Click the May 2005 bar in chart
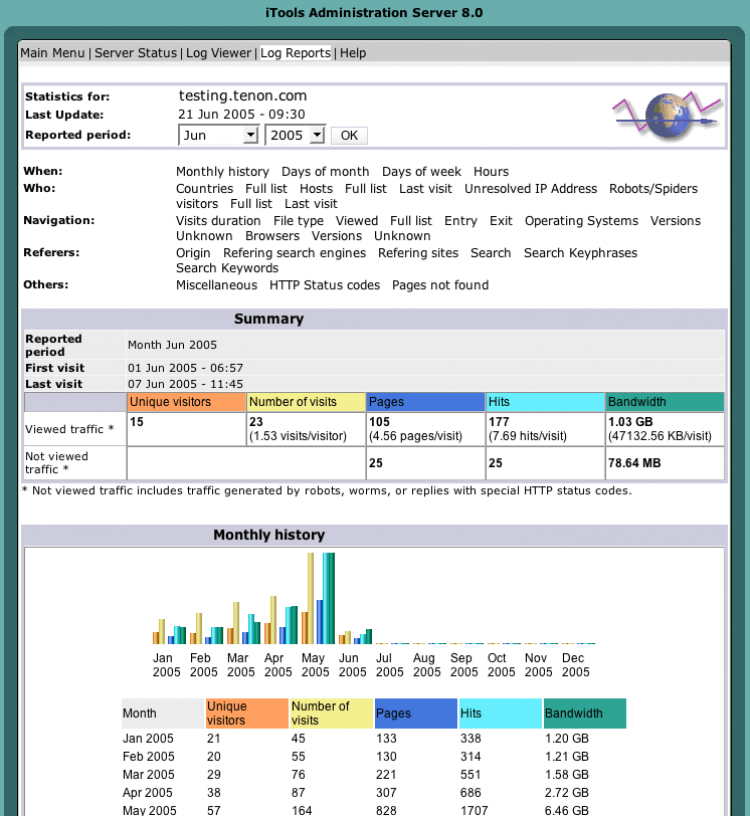This screenshot has width=750, height=816. (318, 598)
